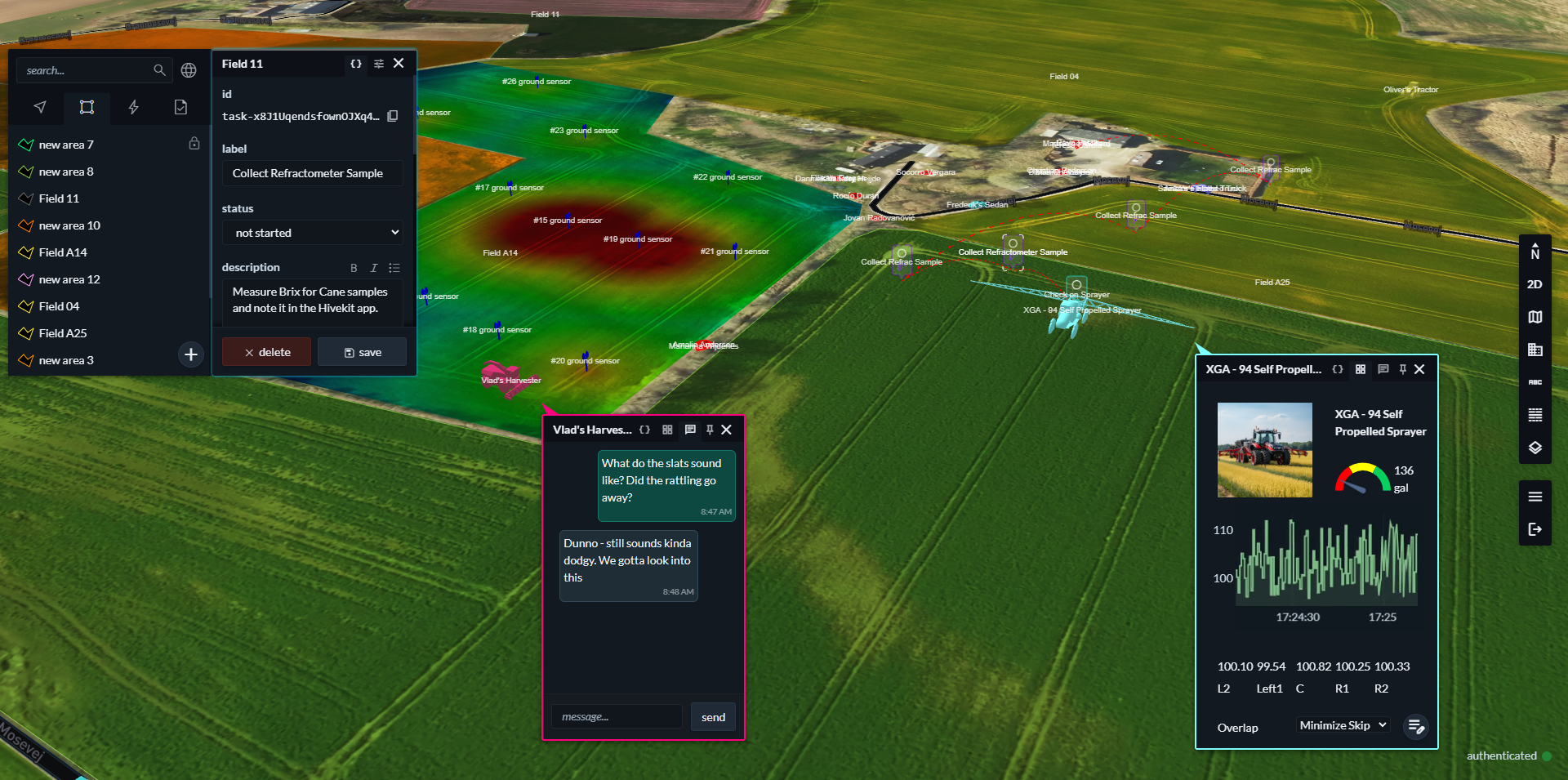This screenshot has height=780, width=1568.
Task: Insert bullet list in description
Action: (394, 268)
